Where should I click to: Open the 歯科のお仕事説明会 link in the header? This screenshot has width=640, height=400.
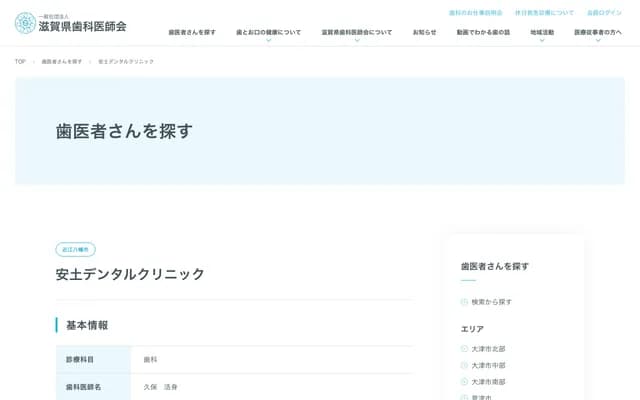tap(476, 13)
